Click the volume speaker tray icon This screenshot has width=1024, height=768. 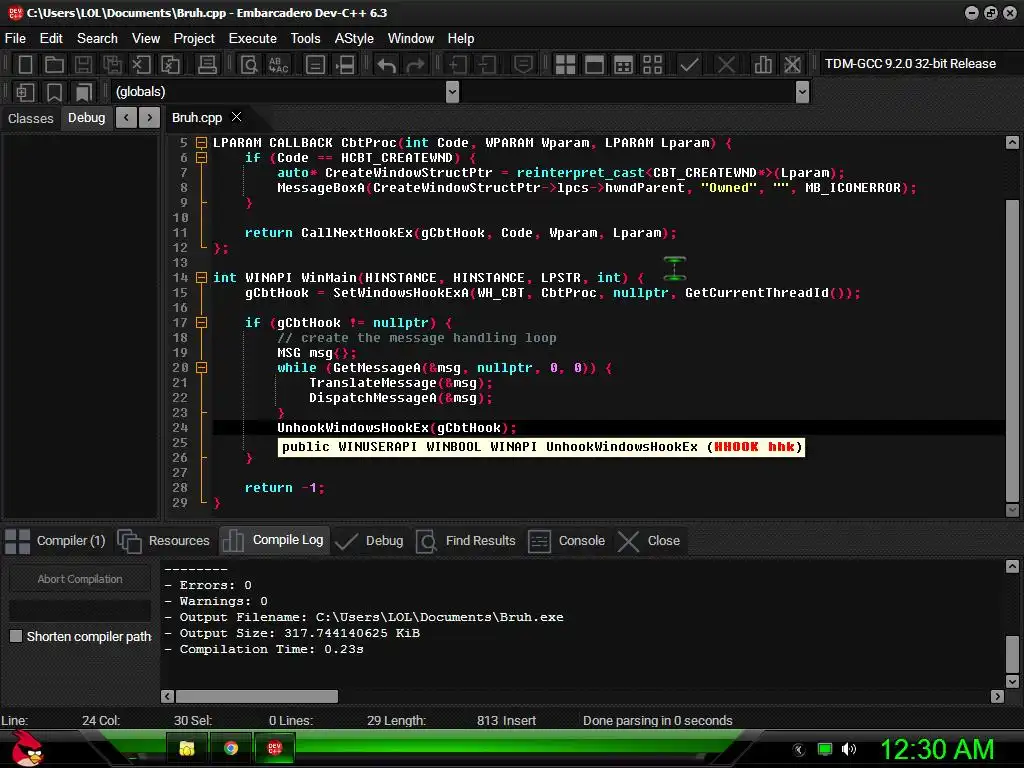pyautogui.click(x=849, y=749)
